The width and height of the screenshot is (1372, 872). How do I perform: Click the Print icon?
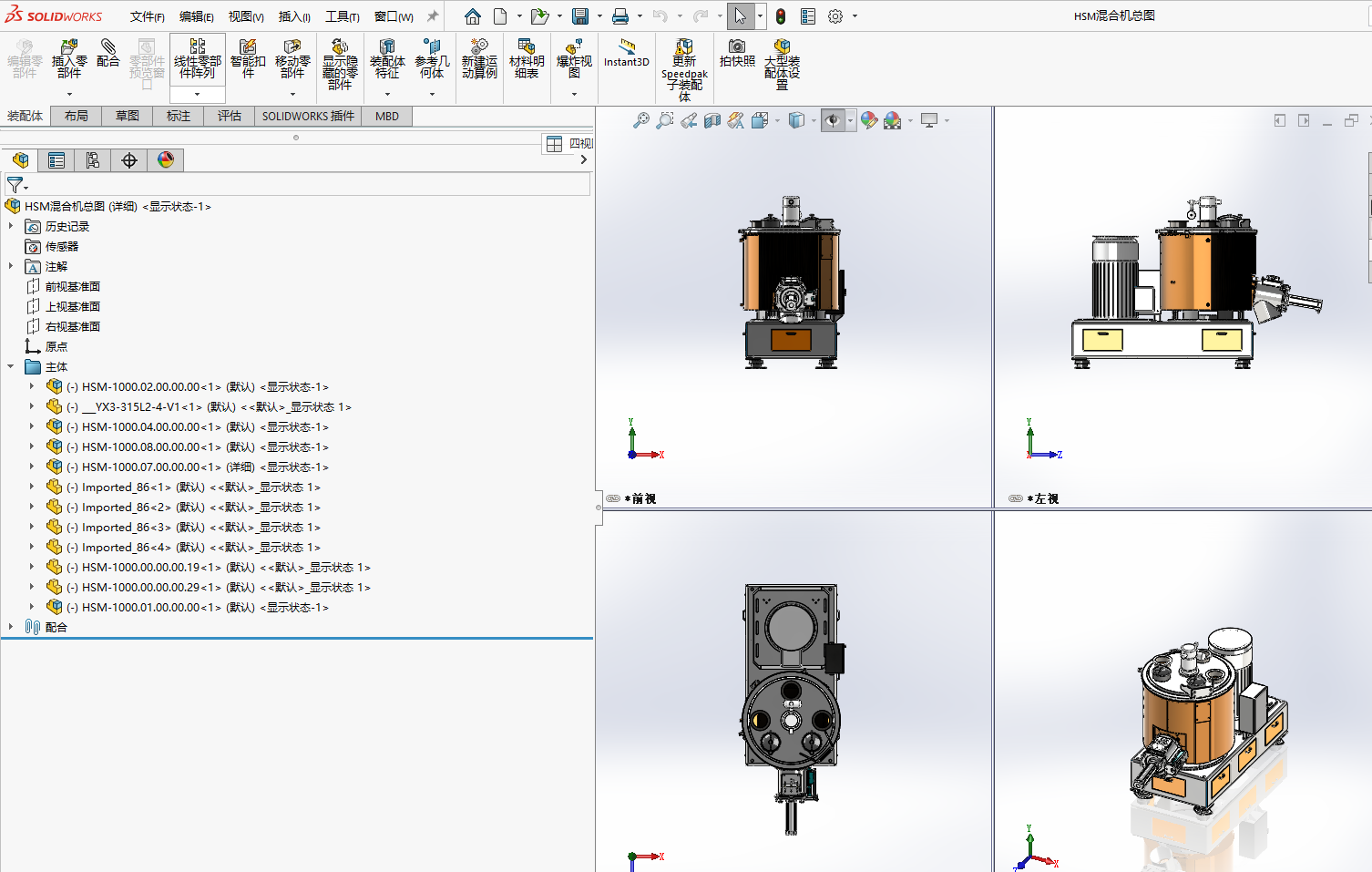click(x=620, y=16)
